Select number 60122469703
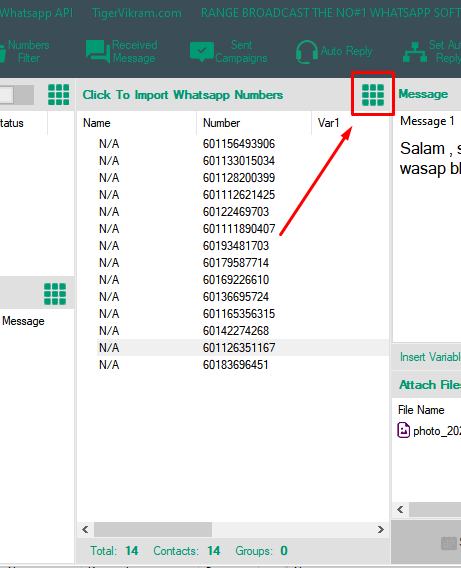The image size is (461, 568). point(236,212)
